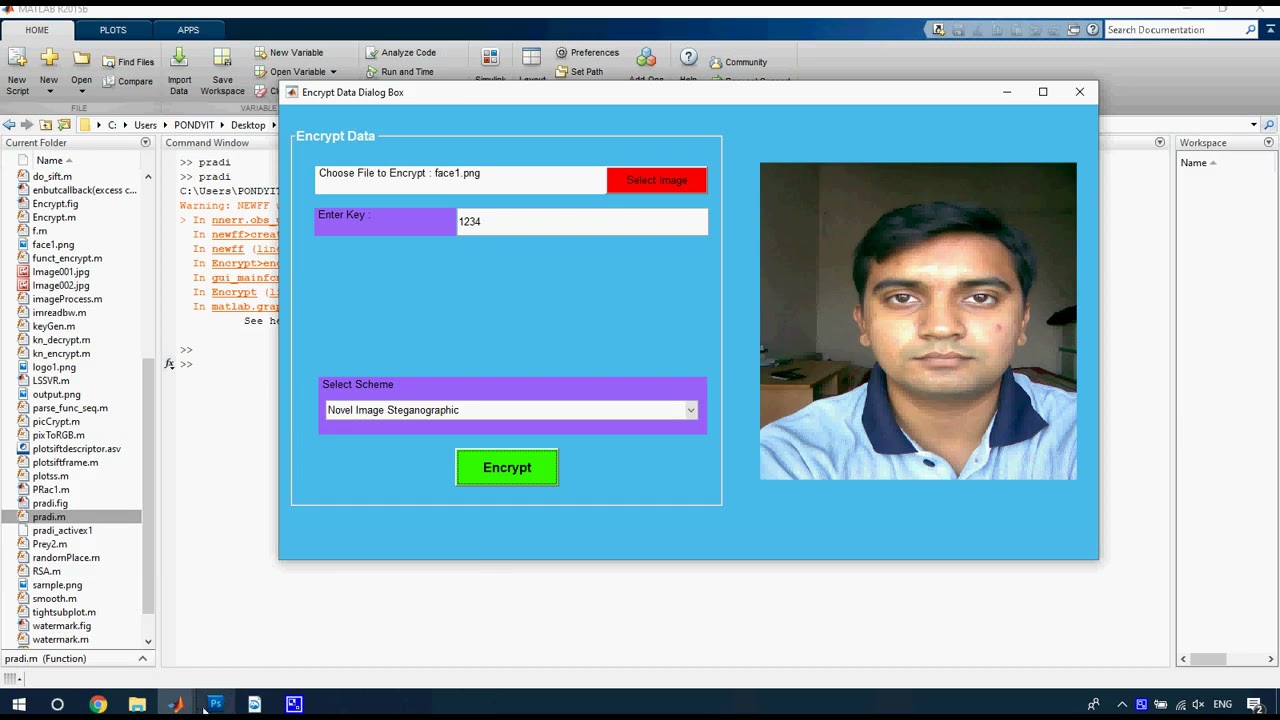
Task: Open the Command Window panel actions menu
Action: click(x=1160, y=143)
